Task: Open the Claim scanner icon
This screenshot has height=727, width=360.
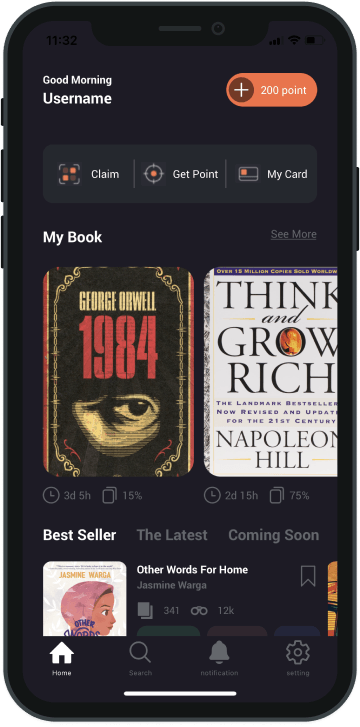Action: (x=69, y=174)
